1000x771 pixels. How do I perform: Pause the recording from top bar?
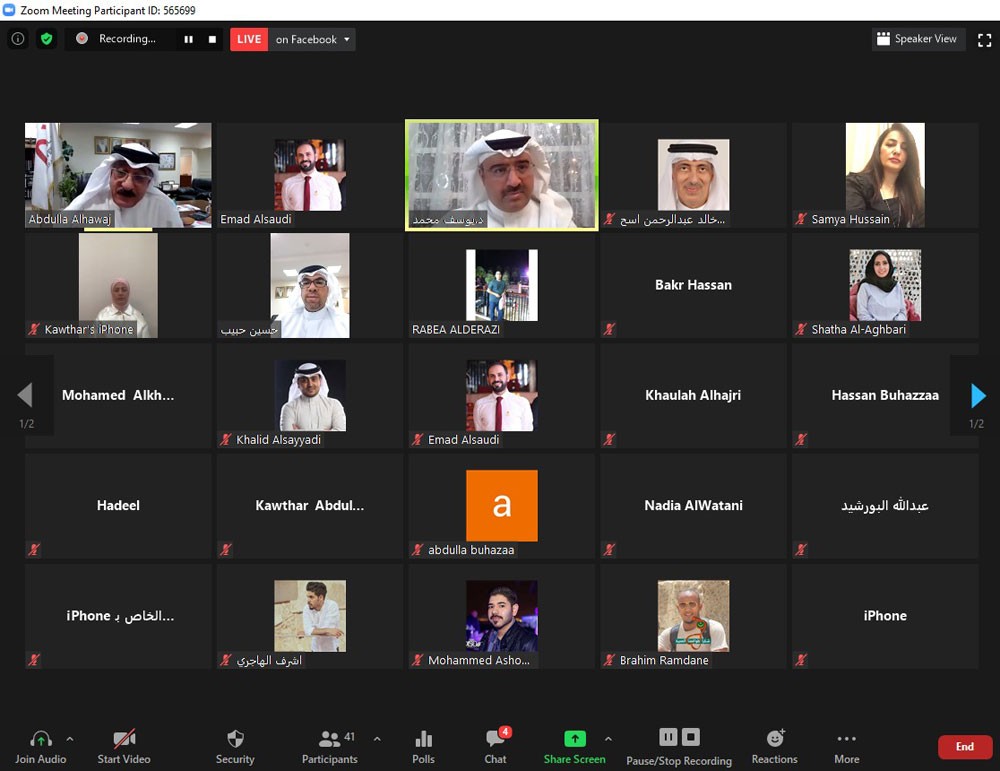(x=188, y=39)
